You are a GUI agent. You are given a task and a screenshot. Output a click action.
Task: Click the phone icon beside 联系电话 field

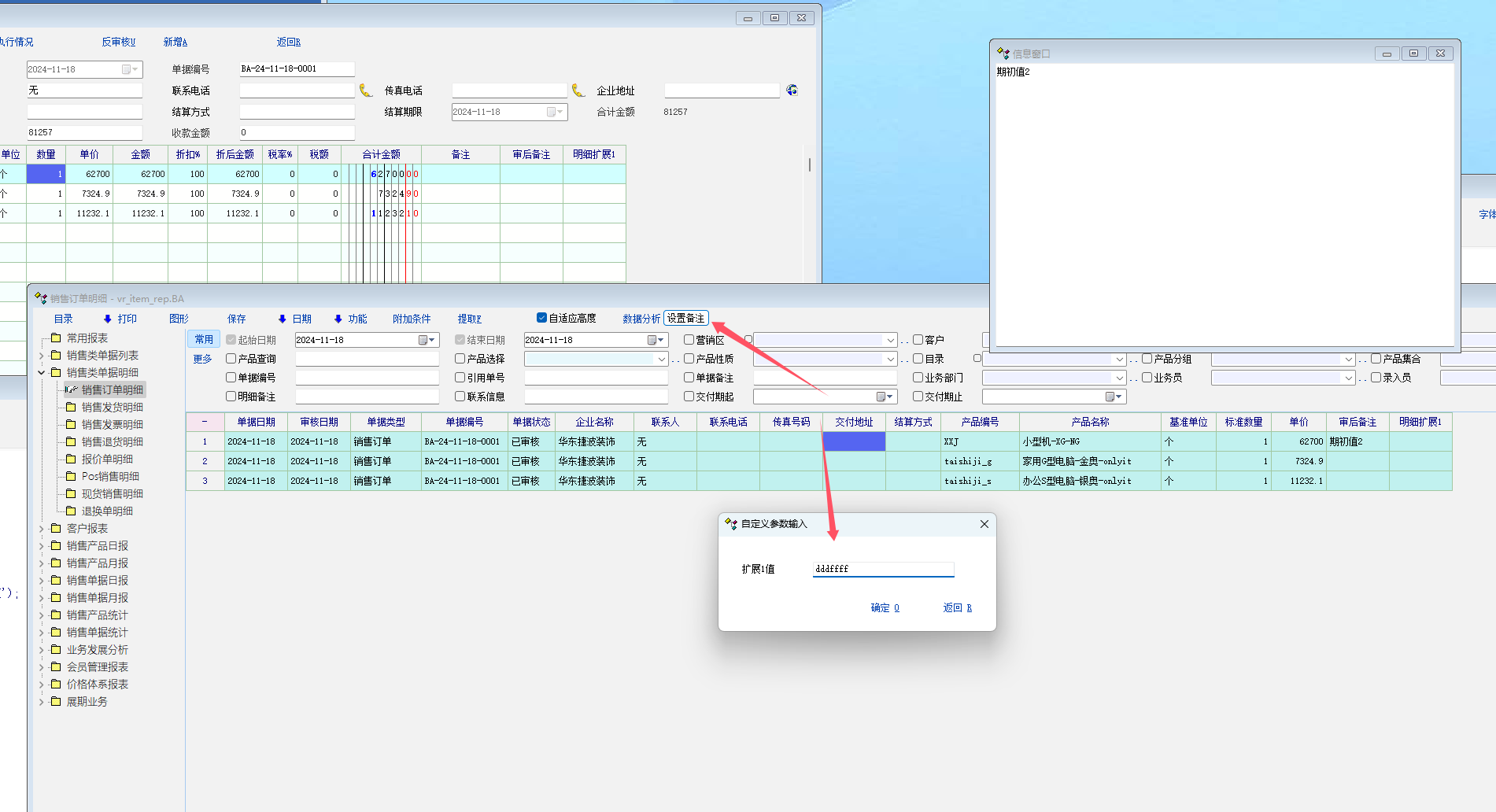click(x=366, y=90)
